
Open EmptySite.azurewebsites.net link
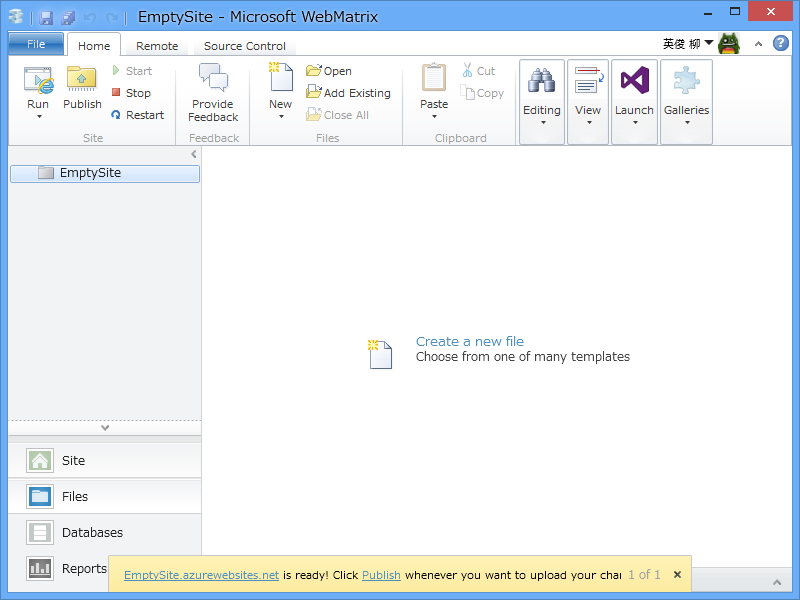coord(202,575)
